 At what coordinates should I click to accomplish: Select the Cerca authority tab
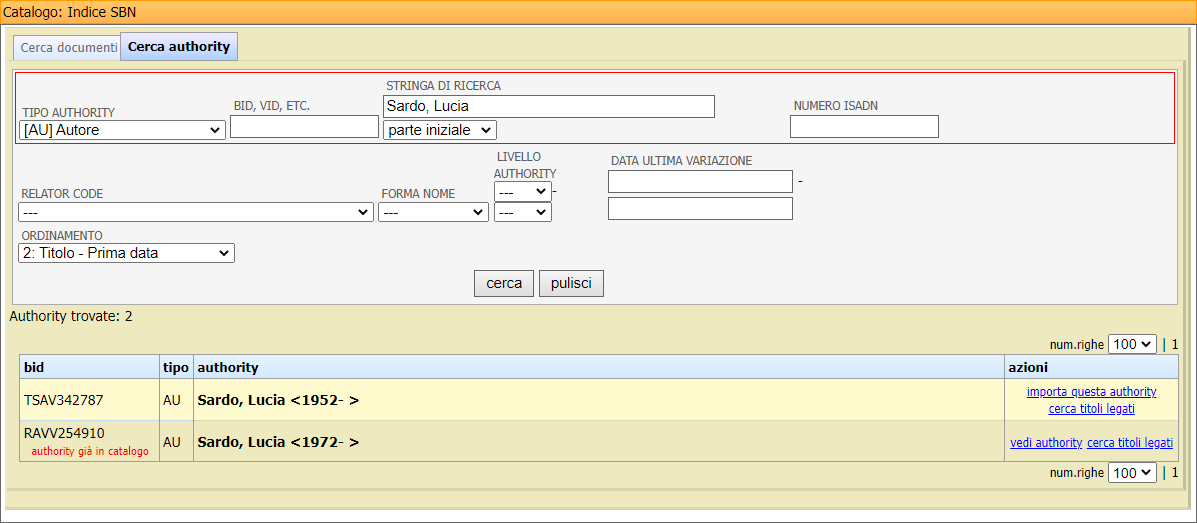(x=179, y=47)
